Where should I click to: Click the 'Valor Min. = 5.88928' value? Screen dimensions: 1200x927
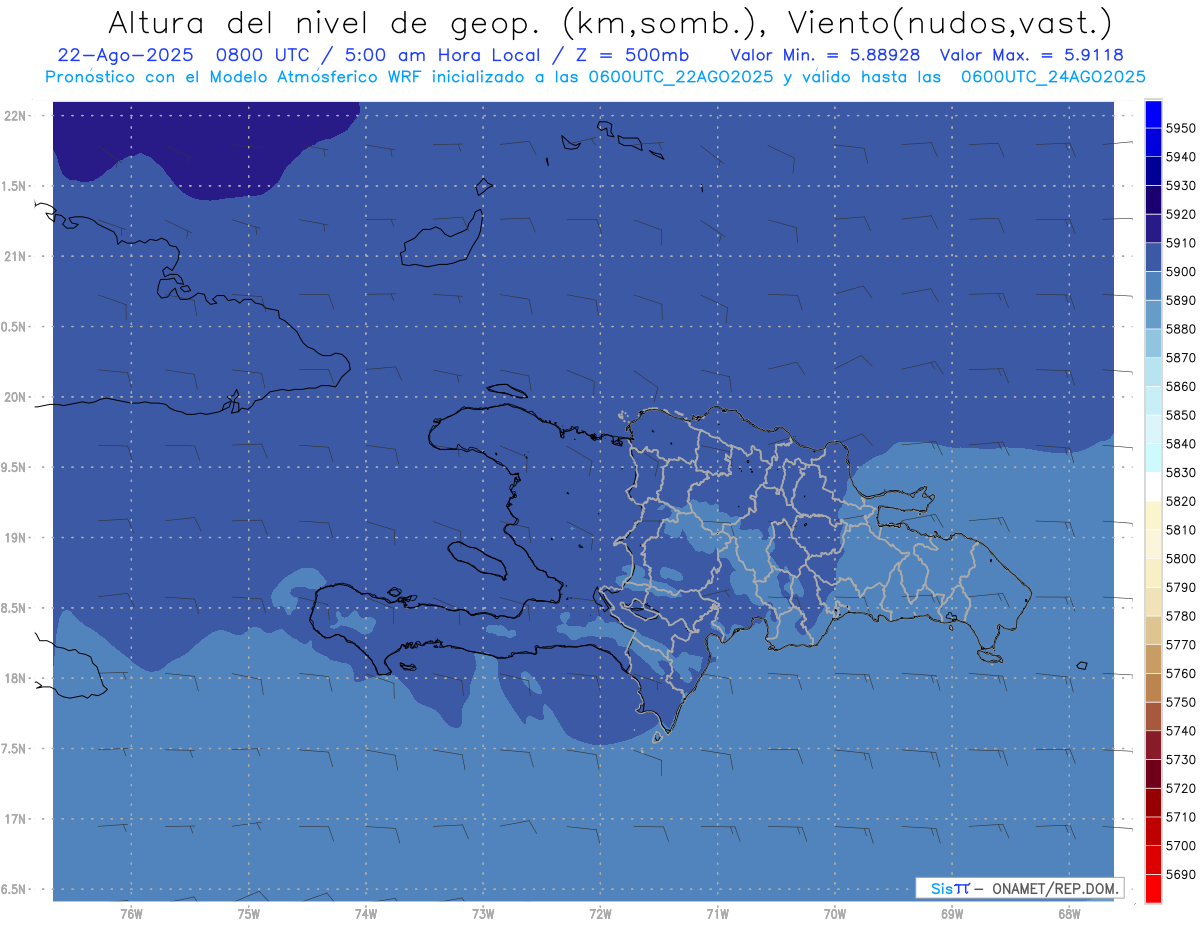(825, 55)
